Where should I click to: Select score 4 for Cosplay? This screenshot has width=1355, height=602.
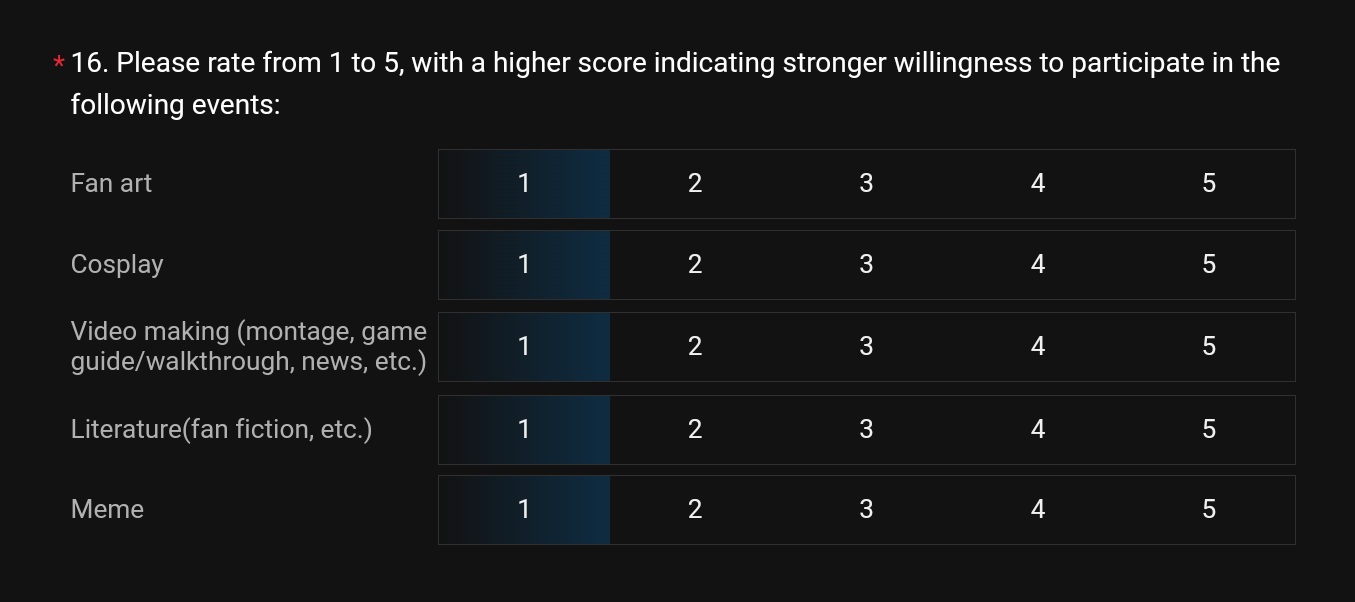click(x=1038, y=265)
